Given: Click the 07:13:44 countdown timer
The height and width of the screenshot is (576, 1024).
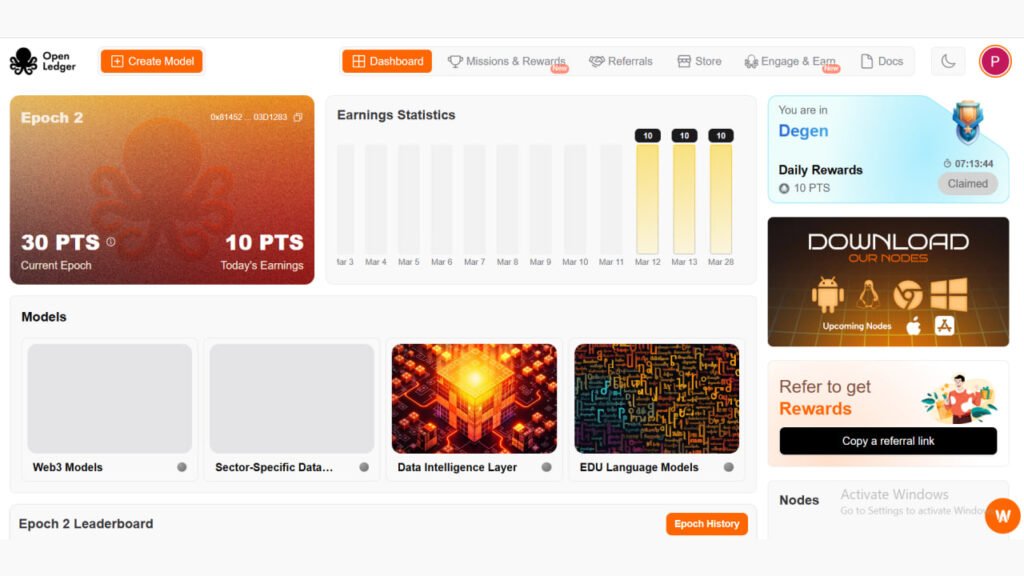Looking at the screenshot, I should point(968,163).
